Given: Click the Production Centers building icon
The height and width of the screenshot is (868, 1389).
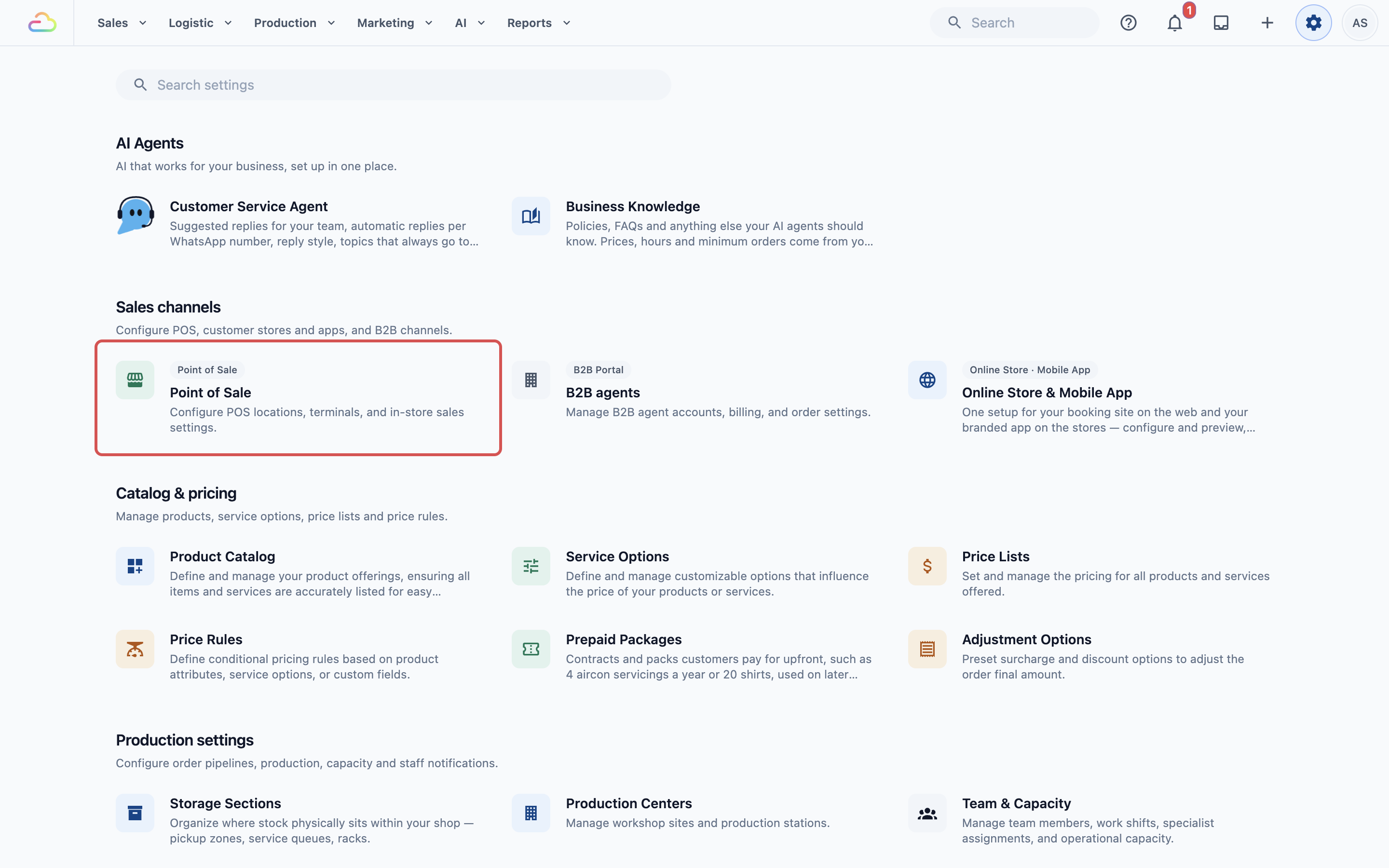Looking at the screenshot, I should (x=531, y=813).
